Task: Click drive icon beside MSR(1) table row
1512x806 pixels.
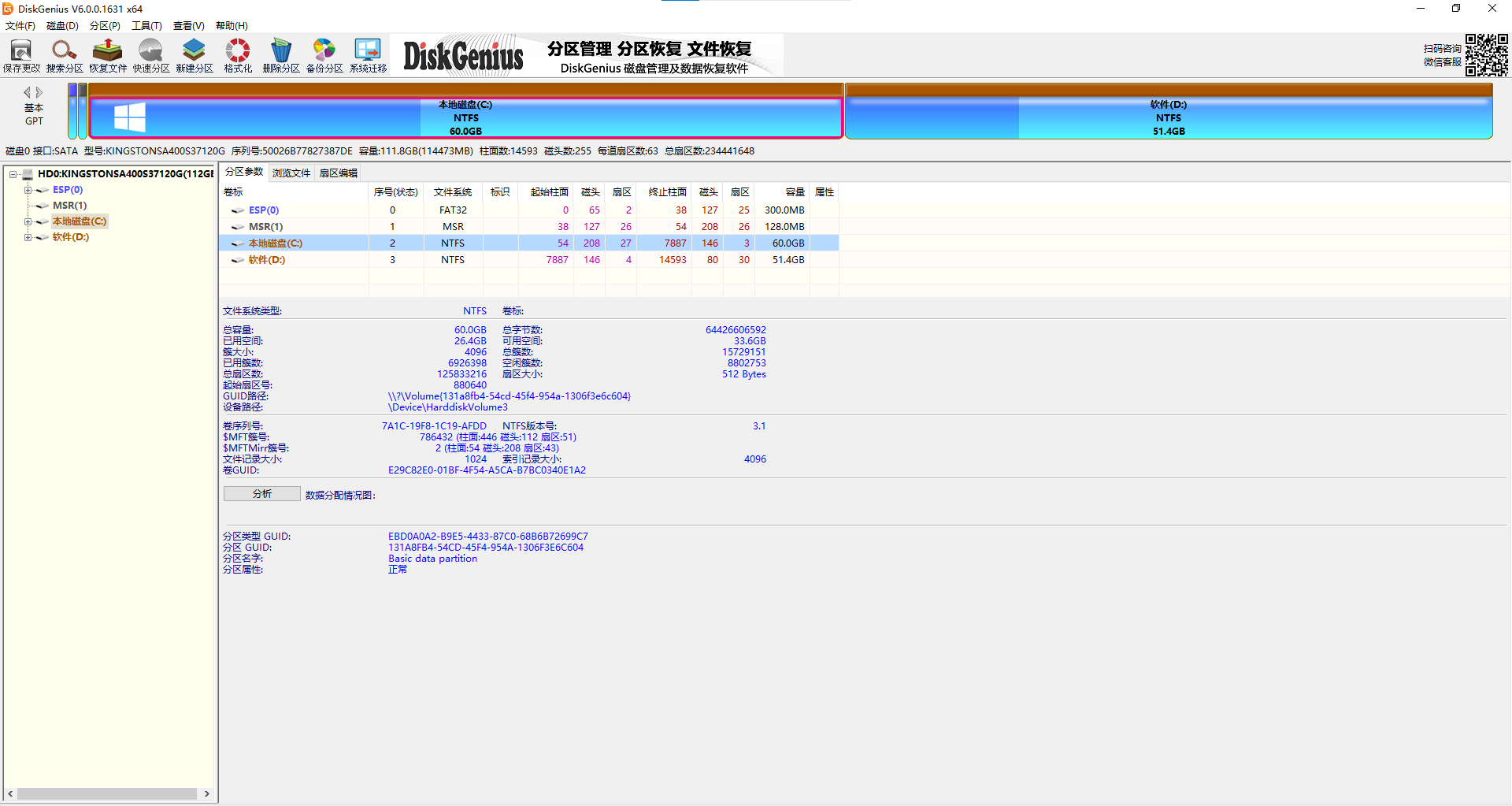Action: click(237, 227)
